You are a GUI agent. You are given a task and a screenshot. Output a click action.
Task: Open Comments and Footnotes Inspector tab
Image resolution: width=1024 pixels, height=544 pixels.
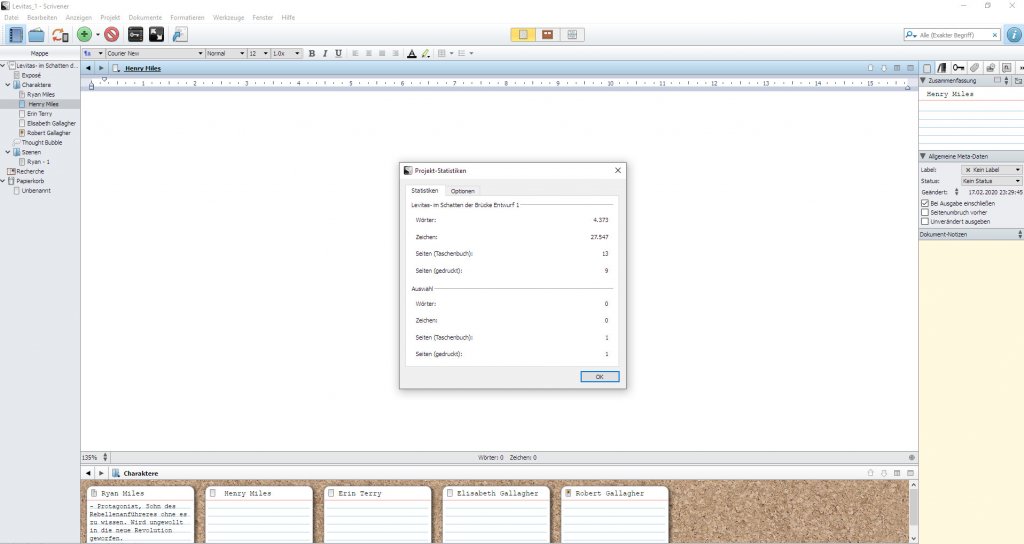[x=1006, y=68]
